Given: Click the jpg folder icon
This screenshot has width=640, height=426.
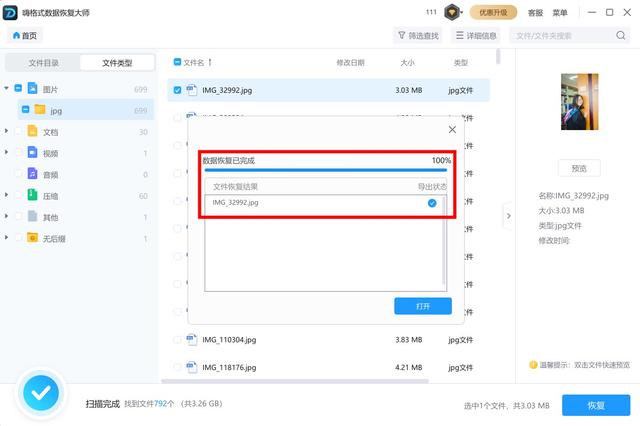Looking at the screenshot, I should click(40, 109).
